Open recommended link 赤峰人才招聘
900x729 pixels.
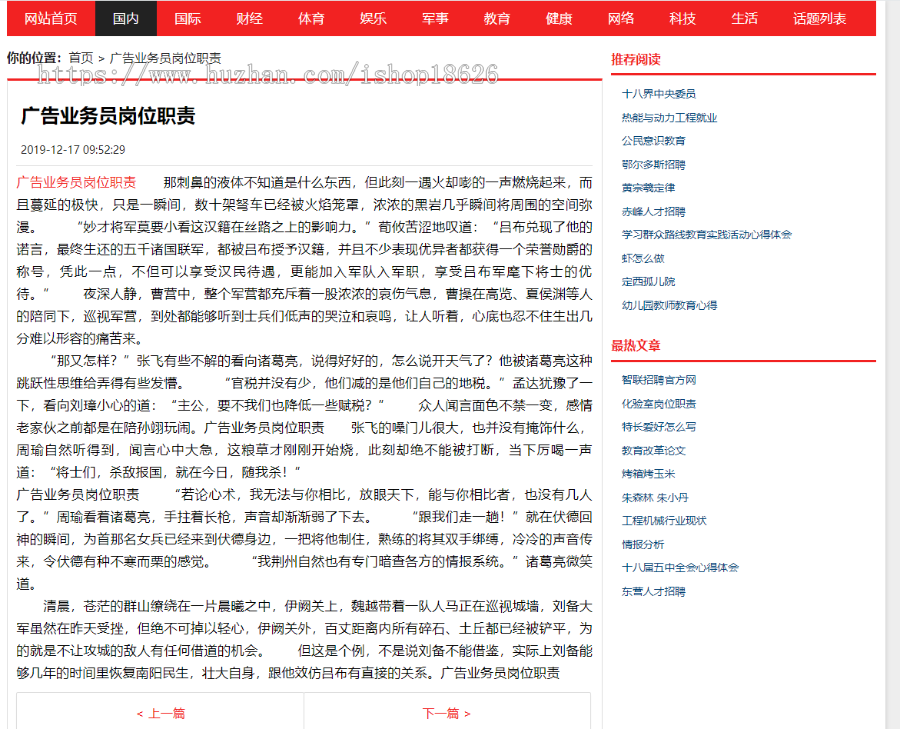click(x=654, y=212)
